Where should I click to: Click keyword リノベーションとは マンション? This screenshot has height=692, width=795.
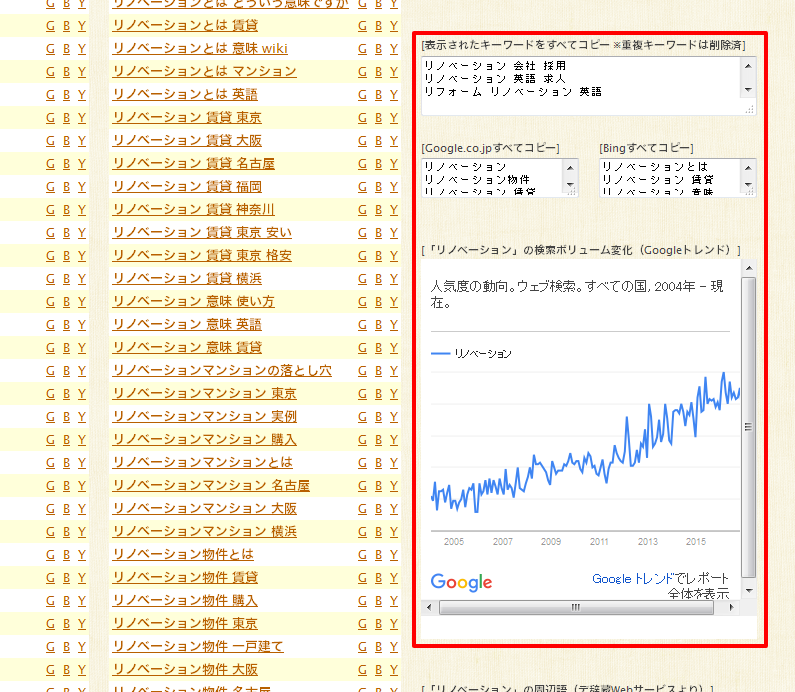coord(204,71)
